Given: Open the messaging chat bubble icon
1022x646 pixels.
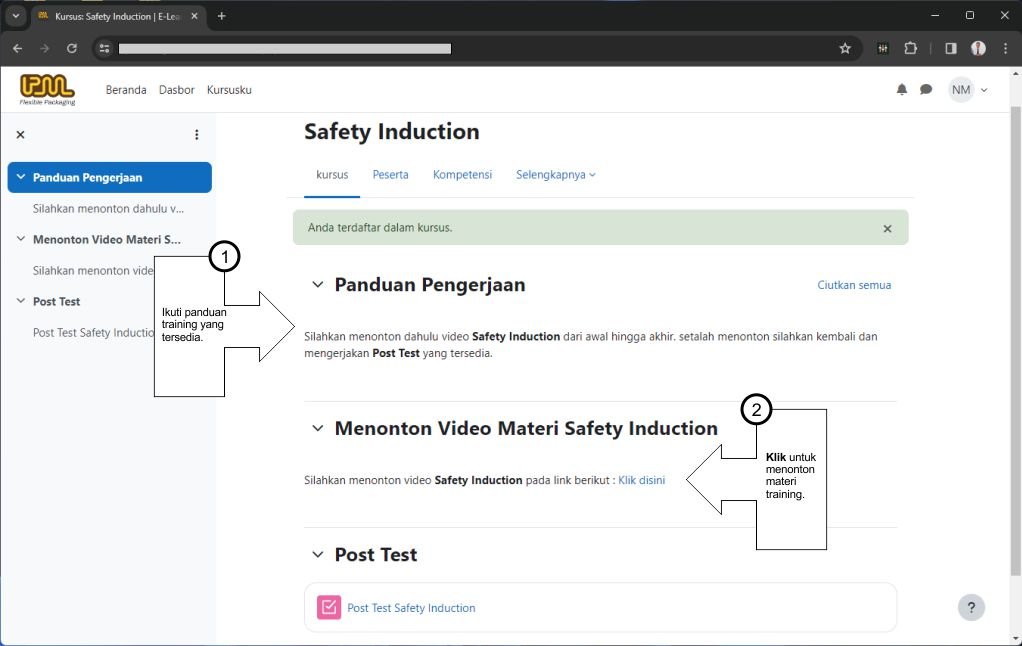Looking at the screenshot, I should [926, 90].
